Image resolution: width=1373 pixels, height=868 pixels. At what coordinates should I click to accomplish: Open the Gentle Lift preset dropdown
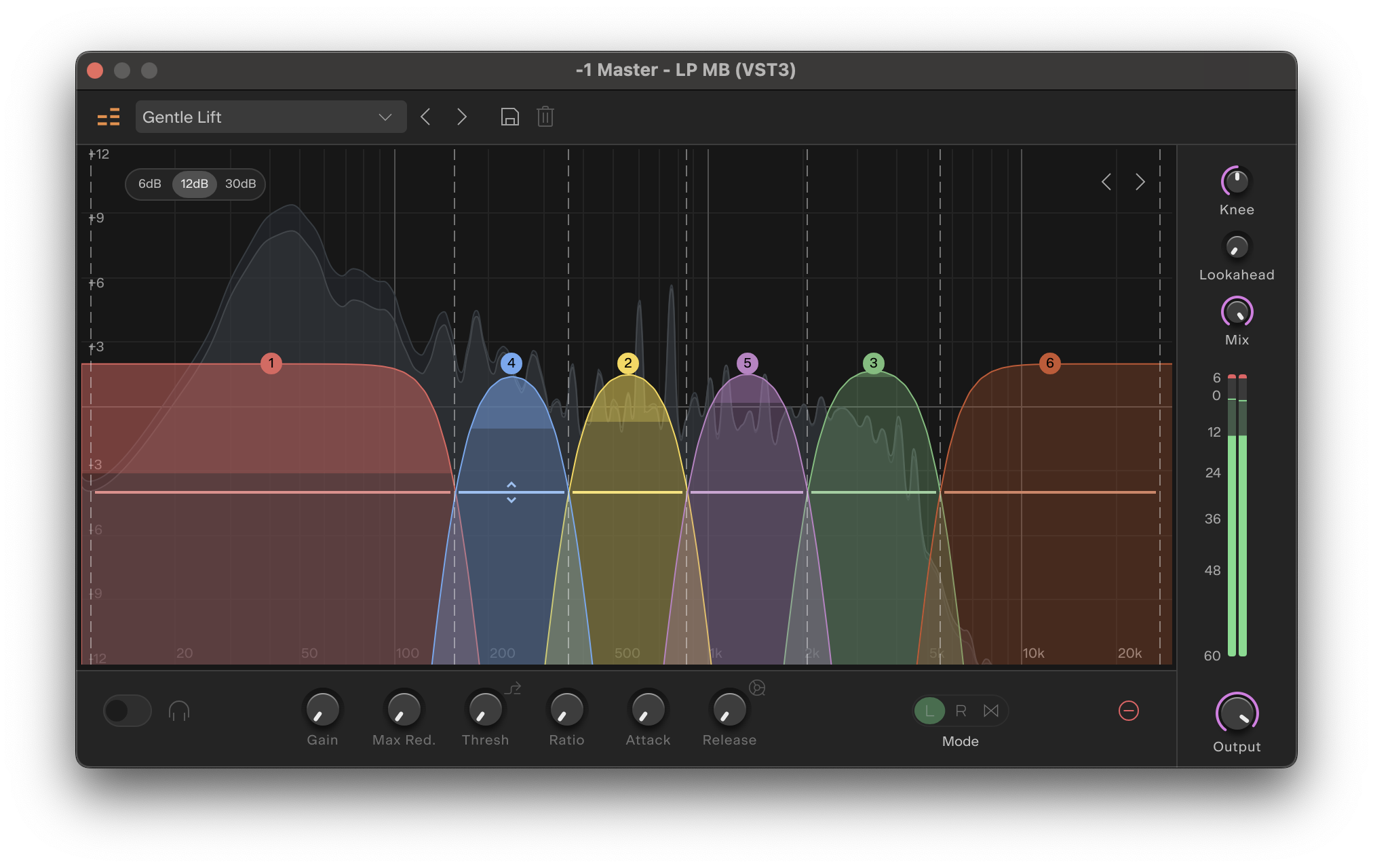271,117
